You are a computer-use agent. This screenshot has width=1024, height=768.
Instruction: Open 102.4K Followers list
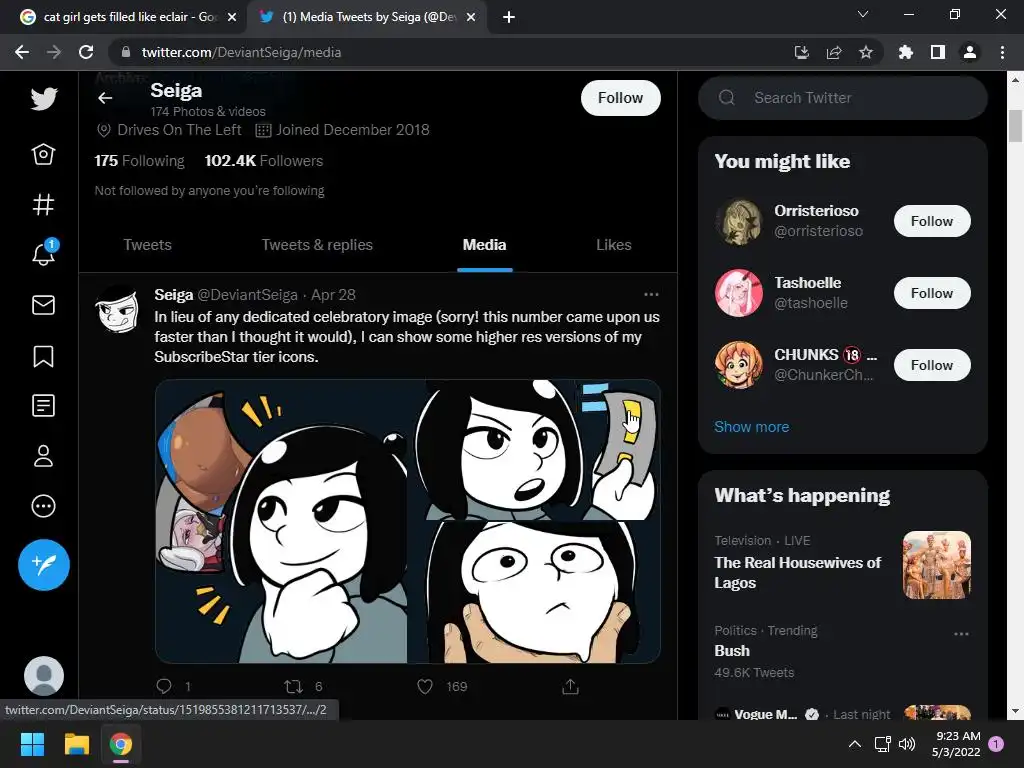(264, 161)
